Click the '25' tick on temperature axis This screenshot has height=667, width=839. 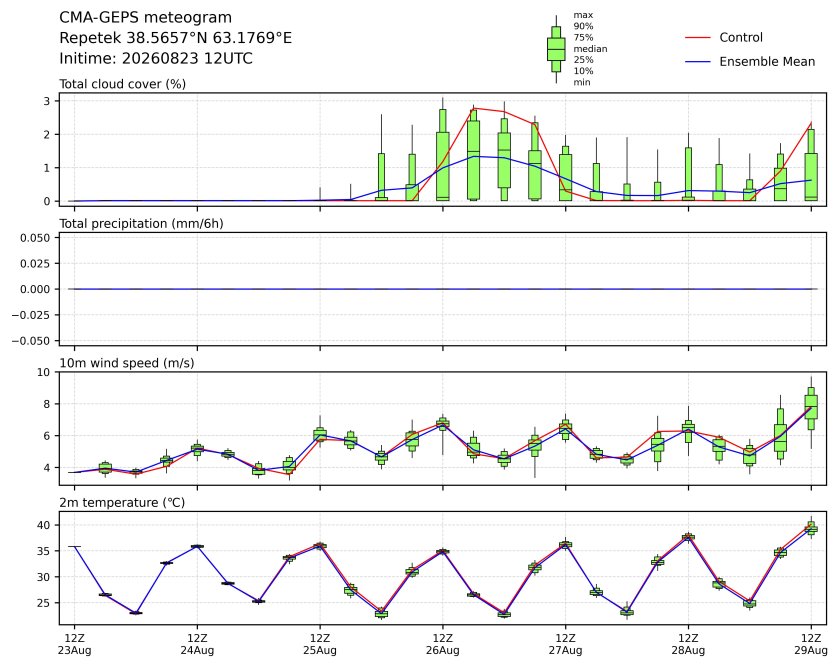pos(44,603)
